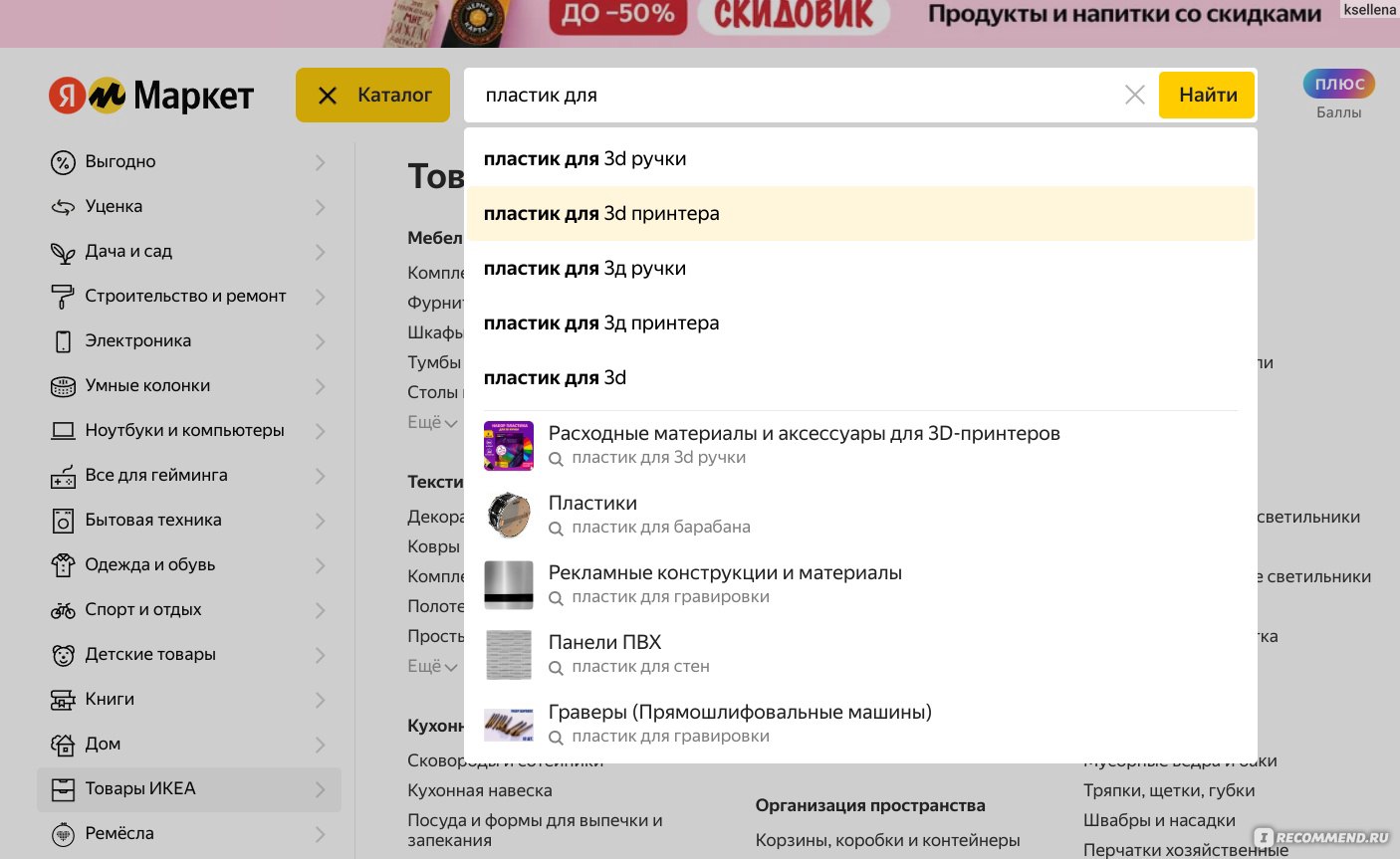Click the Строительство и ремонт roller icon
Screen dimensions: 1400x859
[x=63, y=297]
